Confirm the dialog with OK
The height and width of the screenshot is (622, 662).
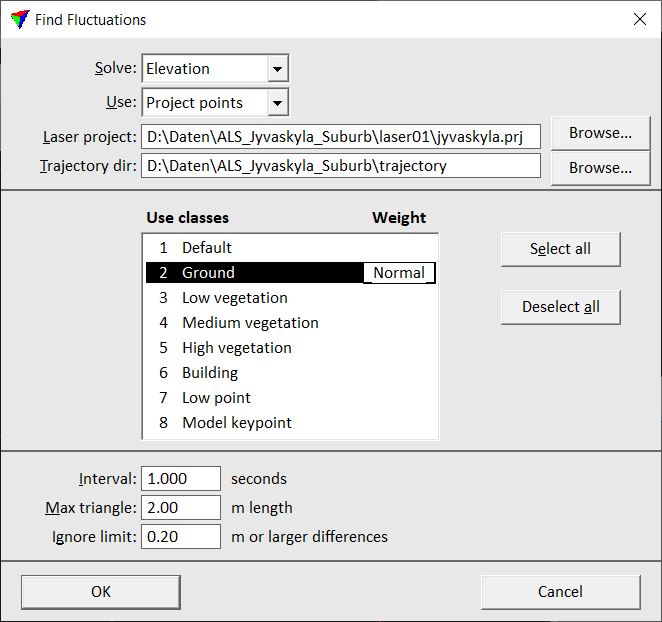click(101, 592)
